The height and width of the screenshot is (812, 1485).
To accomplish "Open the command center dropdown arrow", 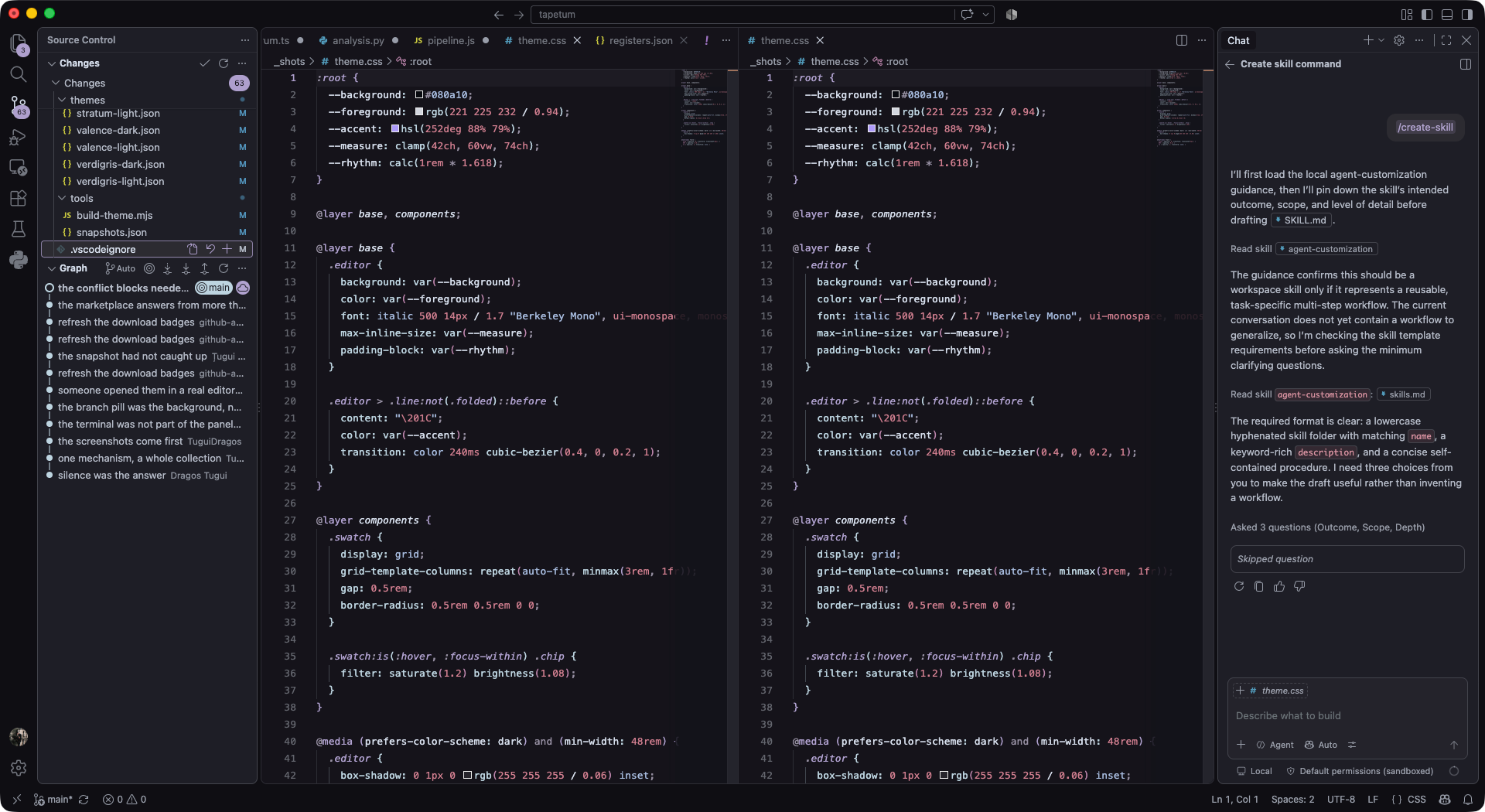I will pos(986,15).
